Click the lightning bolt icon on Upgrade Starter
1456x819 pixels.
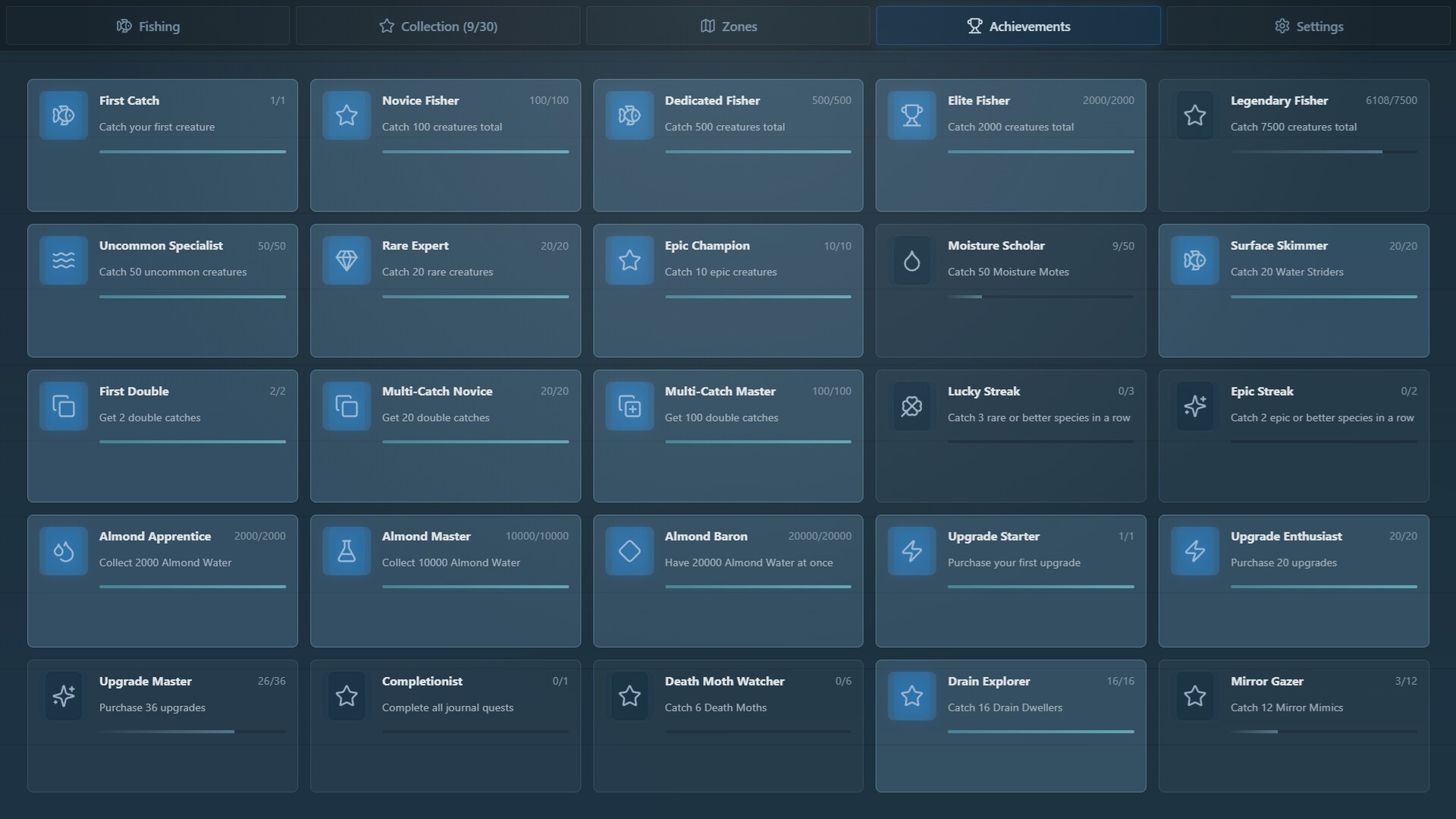click(912, 551)
